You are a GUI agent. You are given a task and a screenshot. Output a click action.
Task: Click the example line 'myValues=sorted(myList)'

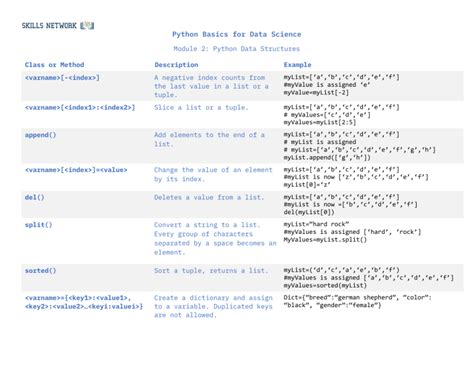point(325,285)
